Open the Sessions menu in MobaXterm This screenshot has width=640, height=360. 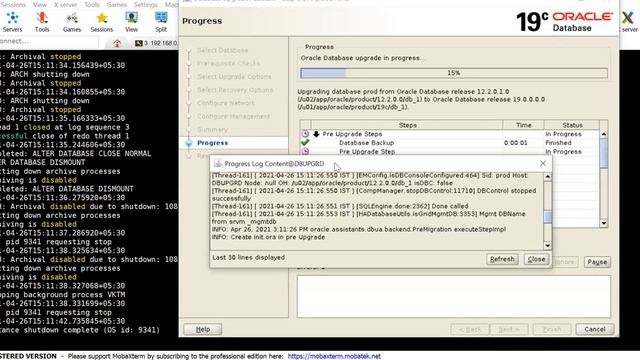(13, 4)
